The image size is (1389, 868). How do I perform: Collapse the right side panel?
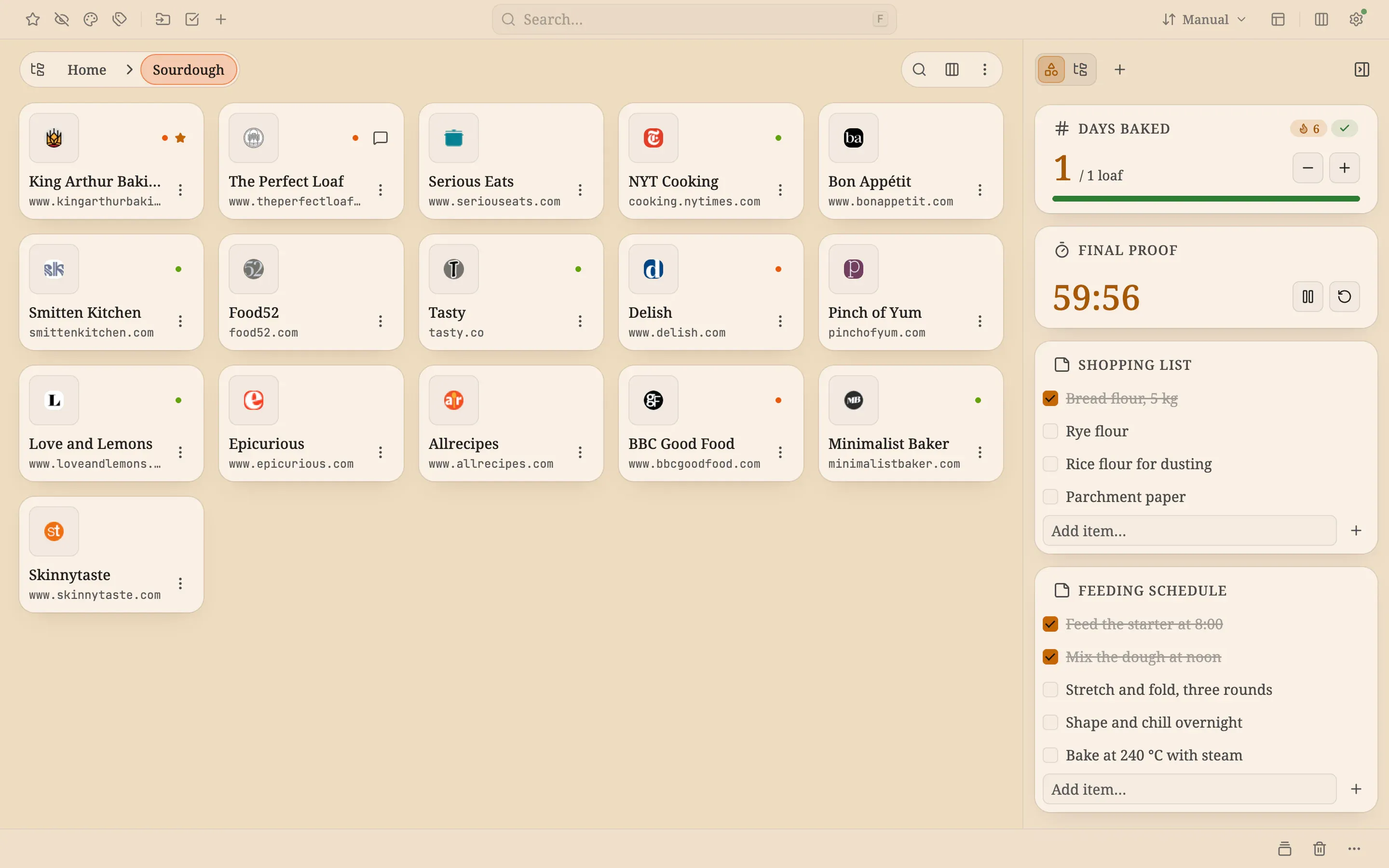click(1362, 69)
